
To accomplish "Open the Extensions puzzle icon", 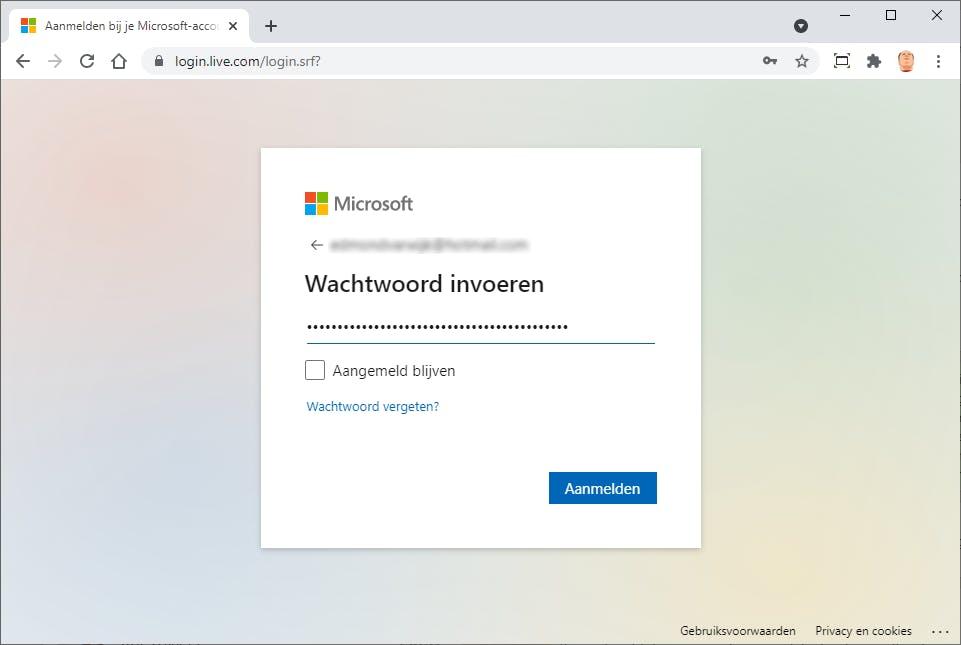I will tap(874, 61).
